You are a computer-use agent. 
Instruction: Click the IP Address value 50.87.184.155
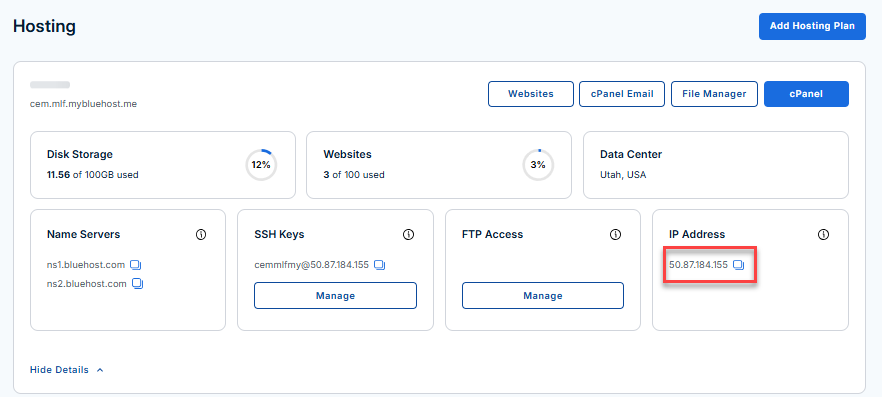pyautogui.click(x=699, y=264)
